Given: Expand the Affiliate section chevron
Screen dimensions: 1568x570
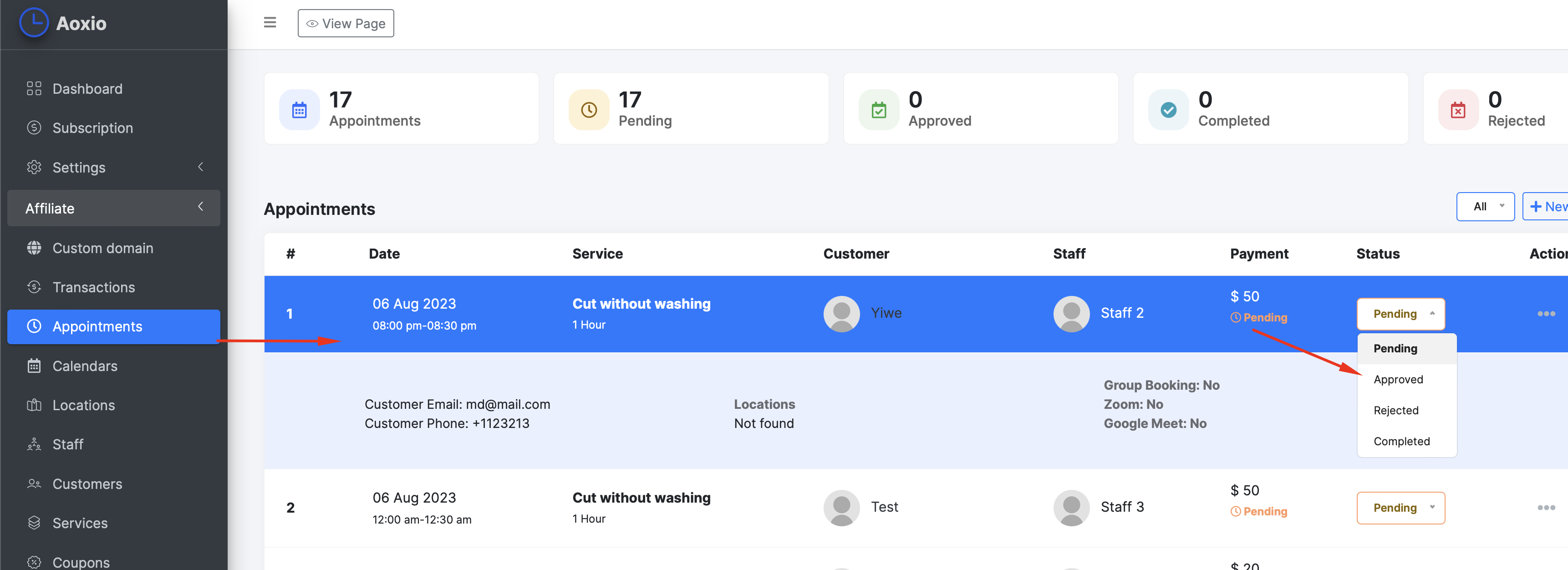Looking at the screenshot, I should 200,207.
